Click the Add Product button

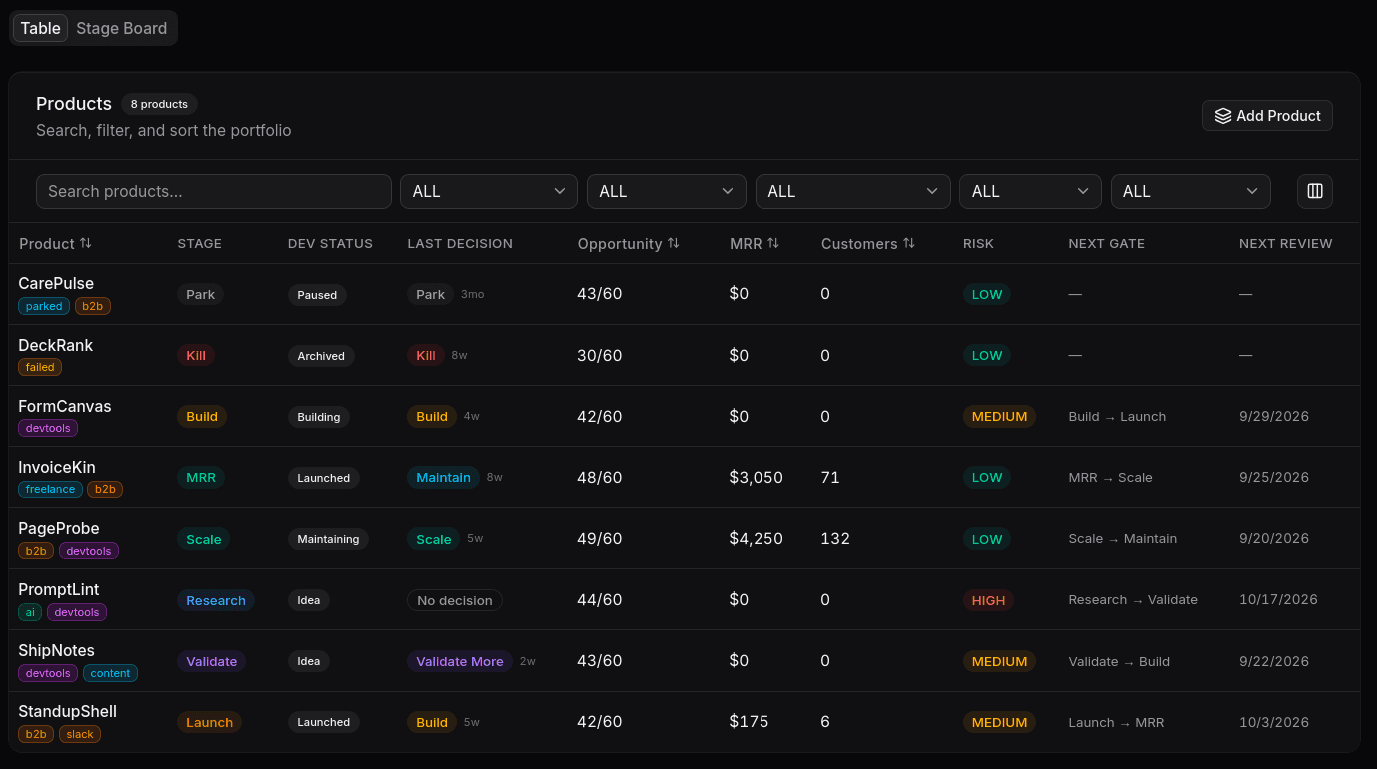coord(1267,116)
